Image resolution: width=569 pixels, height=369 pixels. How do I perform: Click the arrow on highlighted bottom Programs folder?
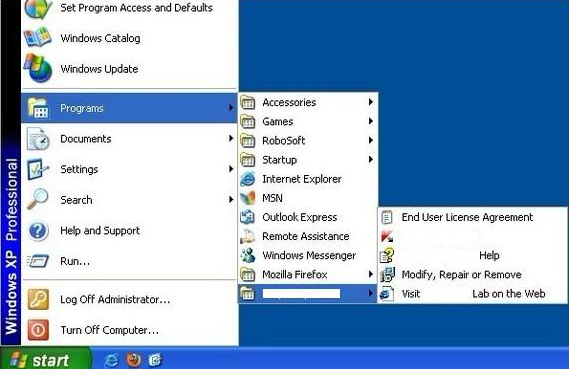point(371,293)
